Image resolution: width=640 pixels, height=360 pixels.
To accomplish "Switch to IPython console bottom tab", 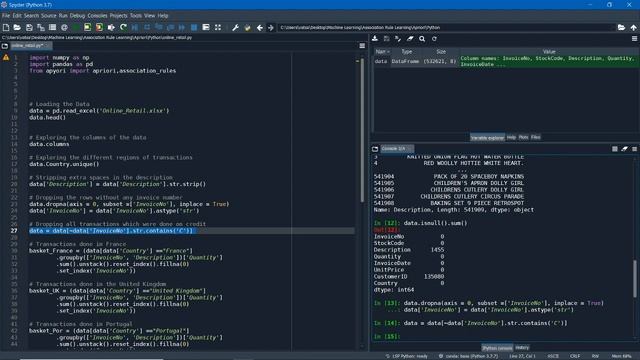I will (497, 348).
